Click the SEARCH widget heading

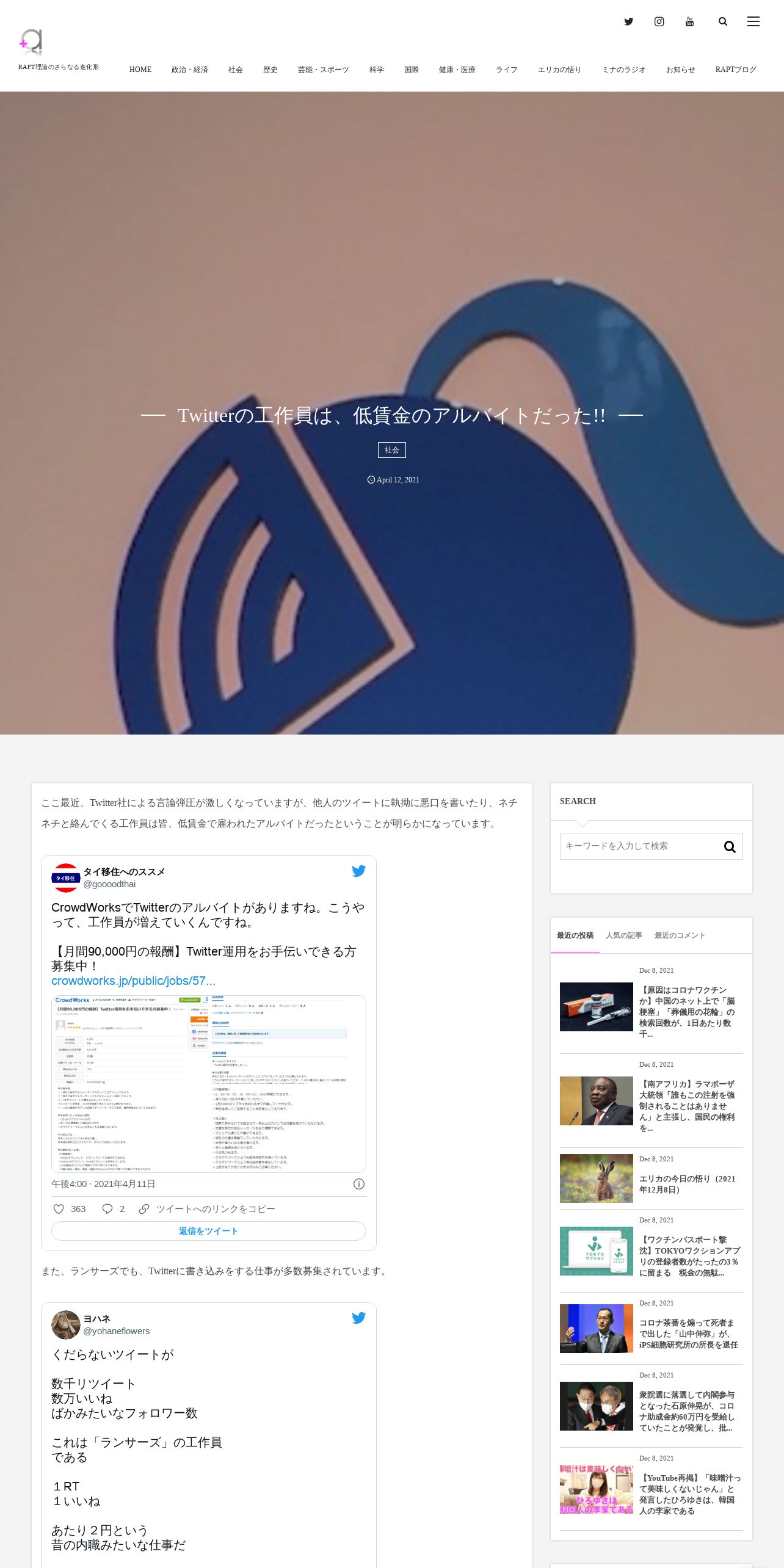pyautogui.click(x=578, y=801)
